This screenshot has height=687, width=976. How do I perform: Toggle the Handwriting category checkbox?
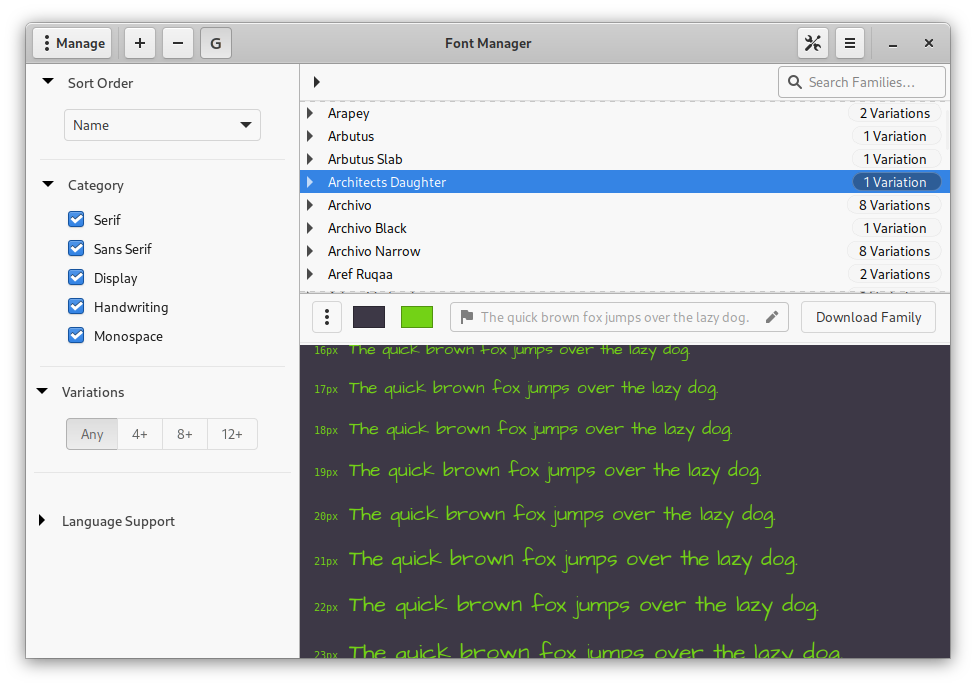pos(76,307)
